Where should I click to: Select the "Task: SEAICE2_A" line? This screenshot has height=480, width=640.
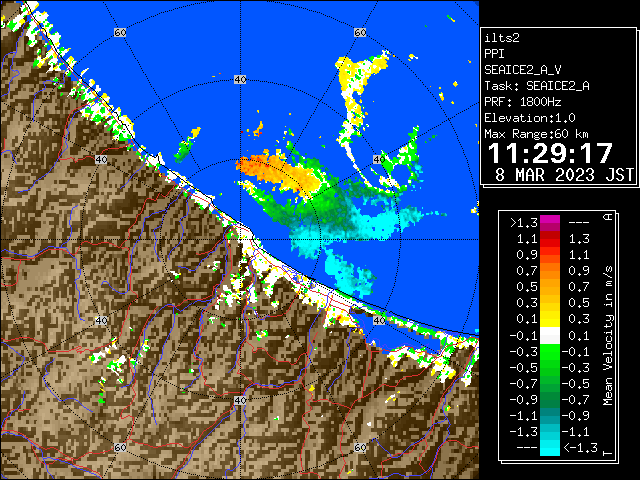point(537,86)
